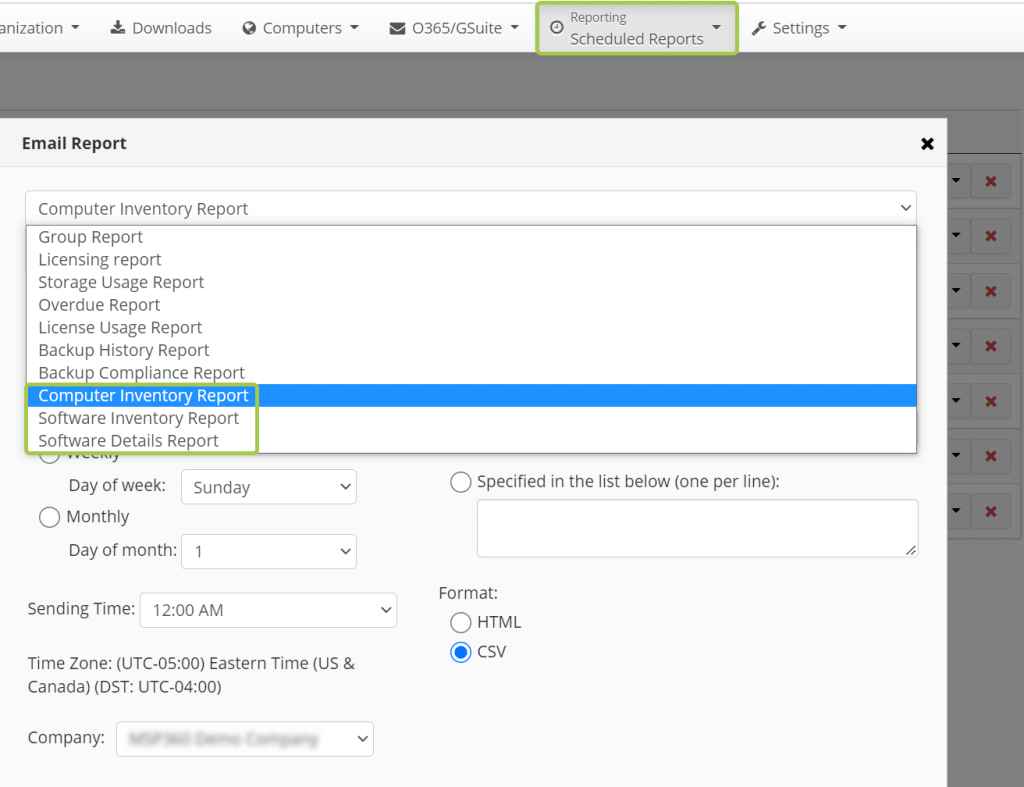Select CSV format radio button
1024x787 pixels.
pyautogui.click(x=461, y=652)
